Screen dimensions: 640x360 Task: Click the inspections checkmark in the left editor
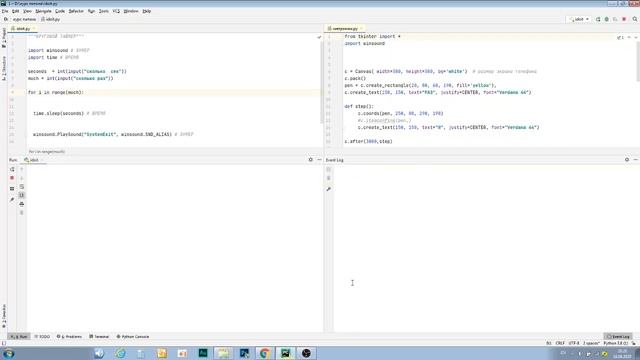pos(319,37)
